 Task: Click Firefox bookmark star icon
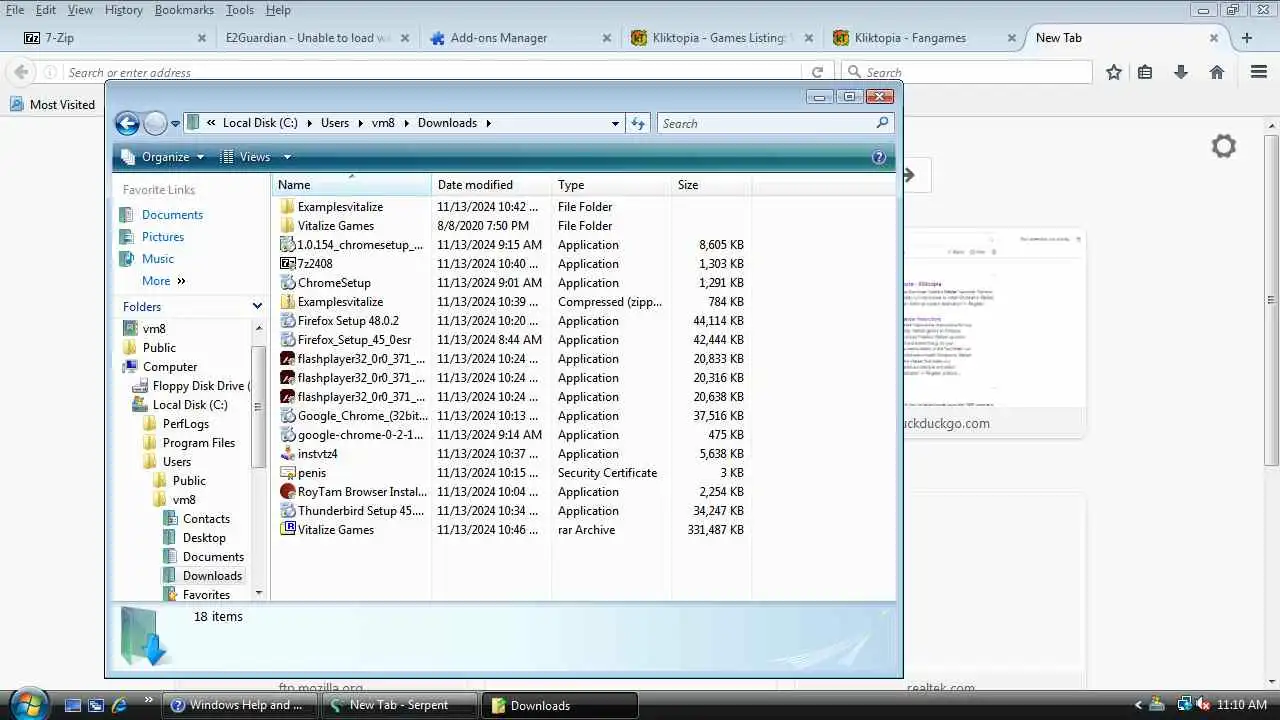click(1114, 72)
